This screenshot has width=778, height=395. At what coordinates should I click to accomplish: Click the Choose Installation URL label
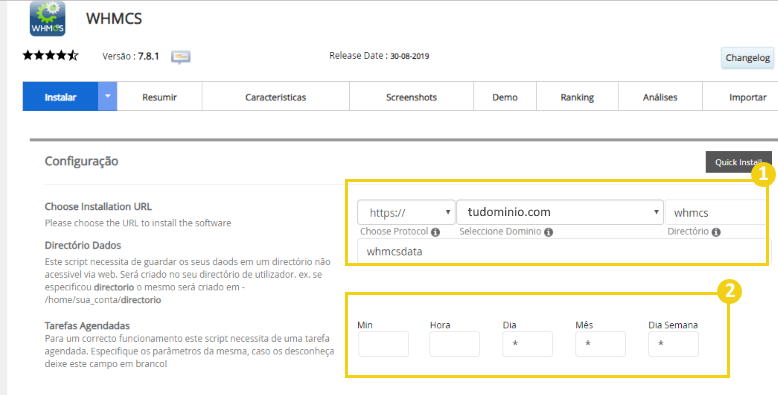98,206
